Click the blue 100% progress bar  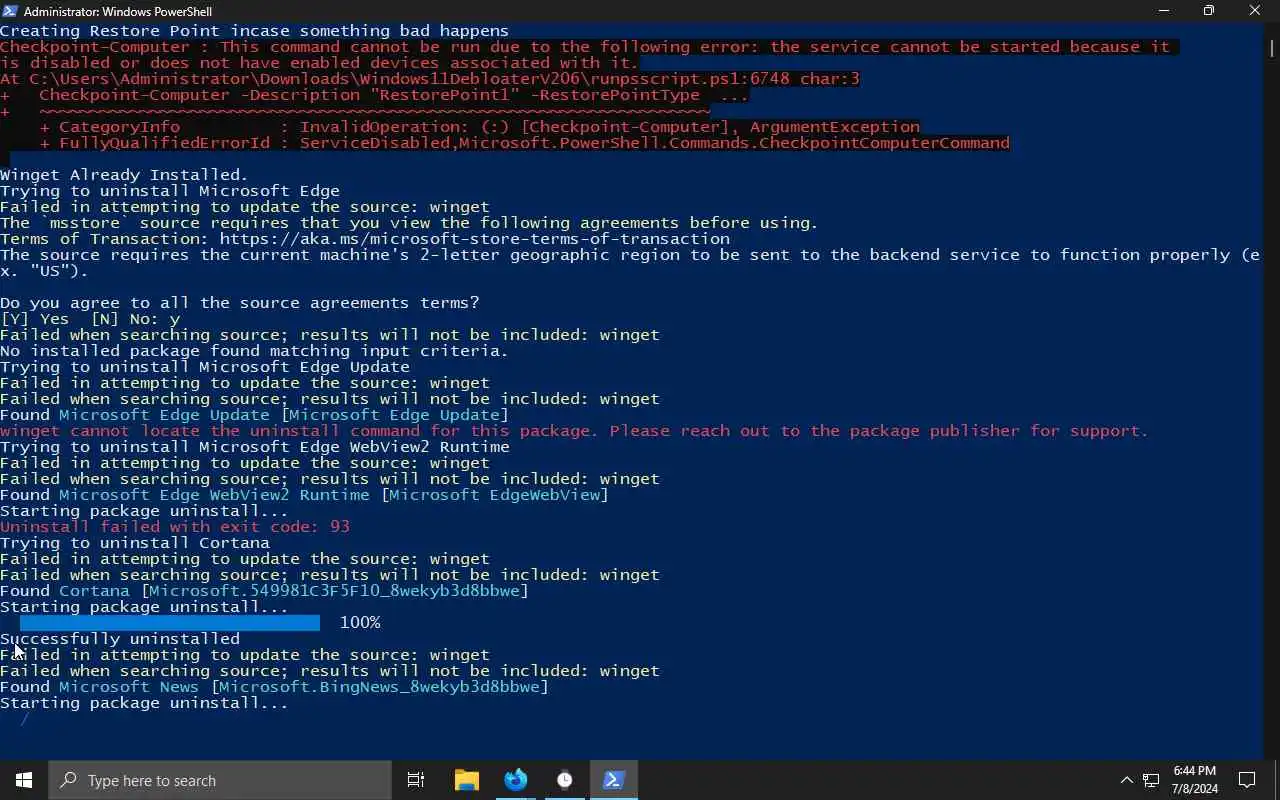coord(169,623)
